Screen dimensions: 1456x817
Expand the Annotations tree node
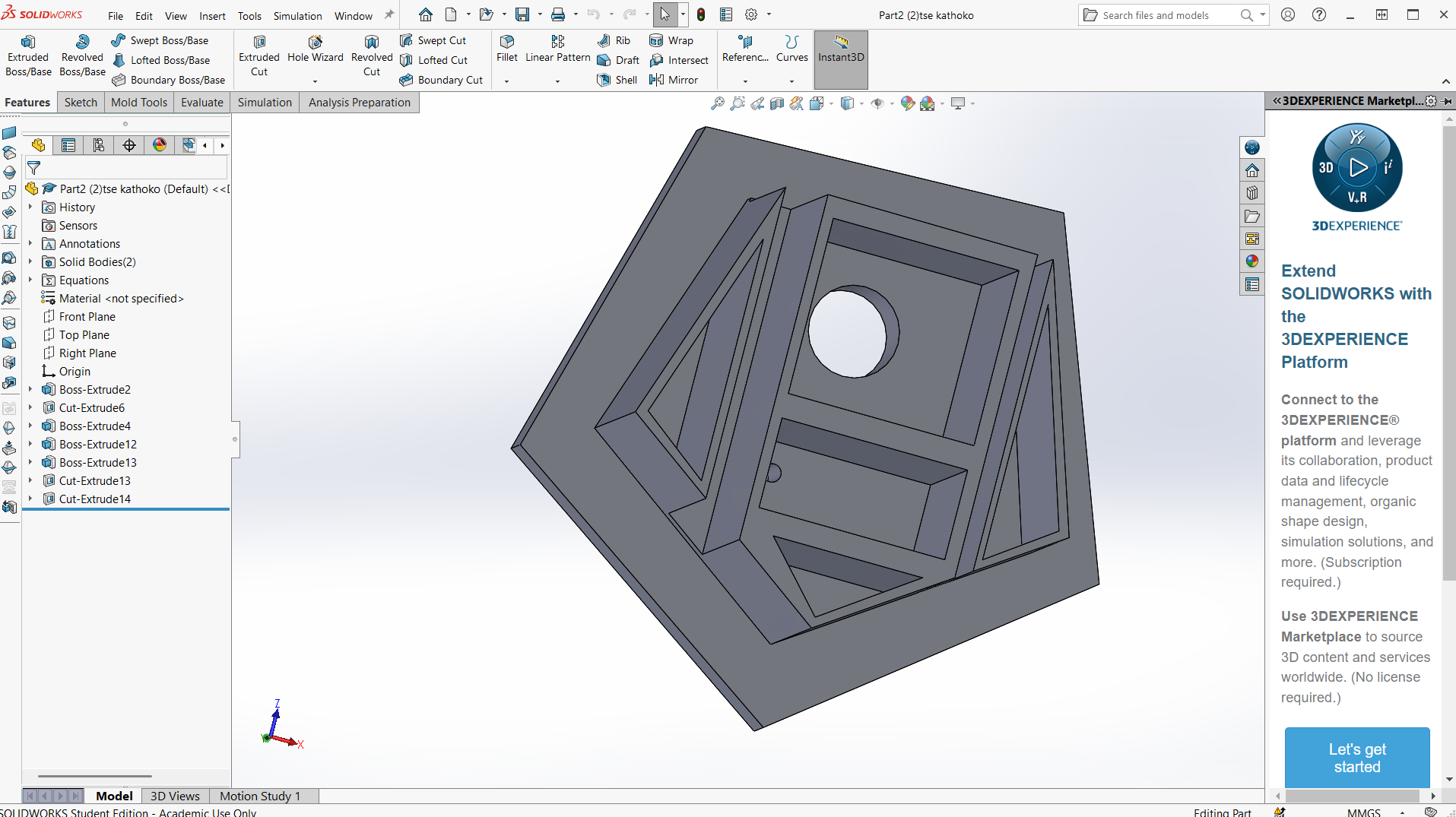pyautogui.click(x=30, y=243)
